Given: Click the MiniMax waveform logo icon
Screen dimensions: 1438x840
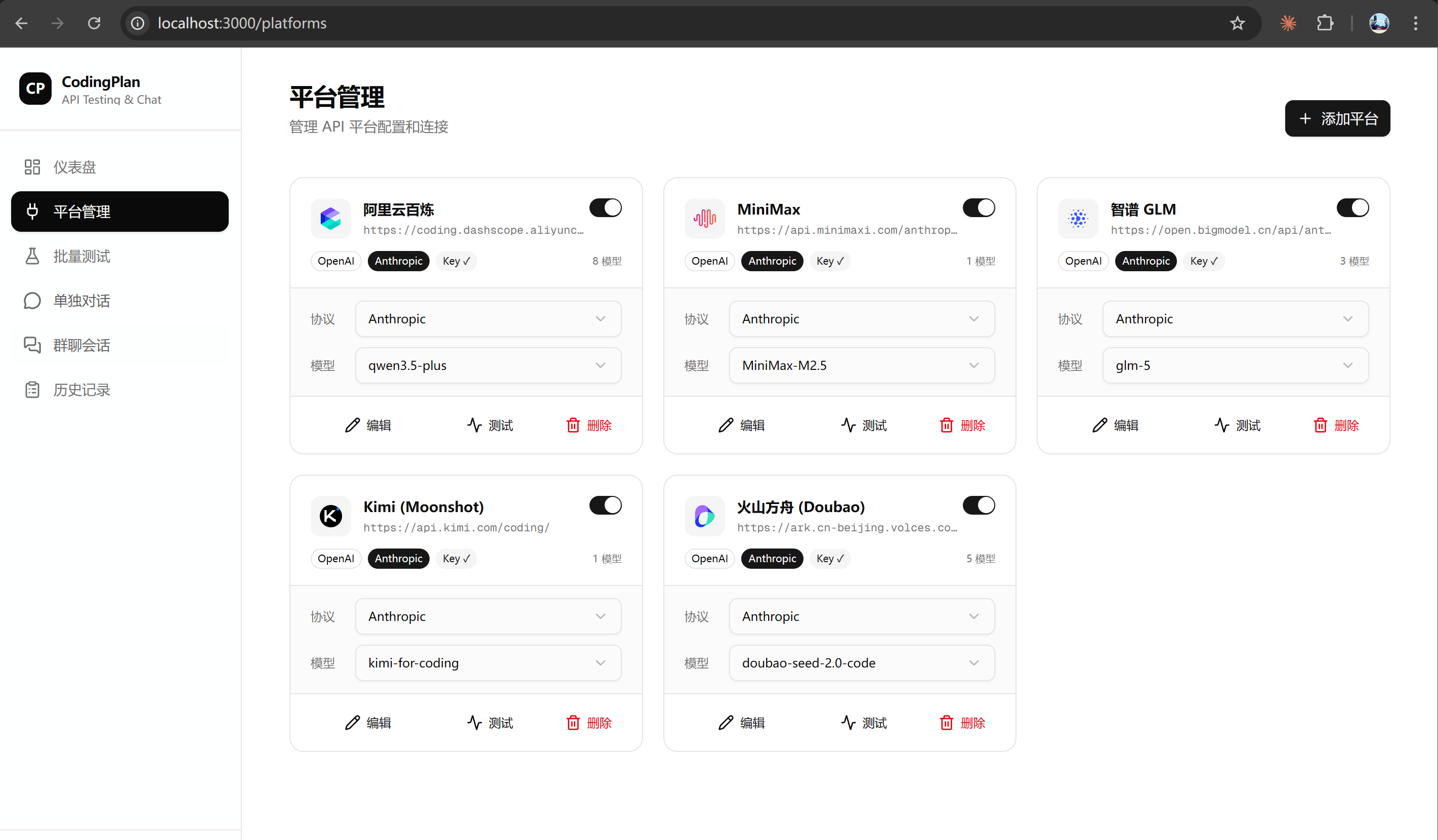Looking at the screenshot, I should coord(704,218).
